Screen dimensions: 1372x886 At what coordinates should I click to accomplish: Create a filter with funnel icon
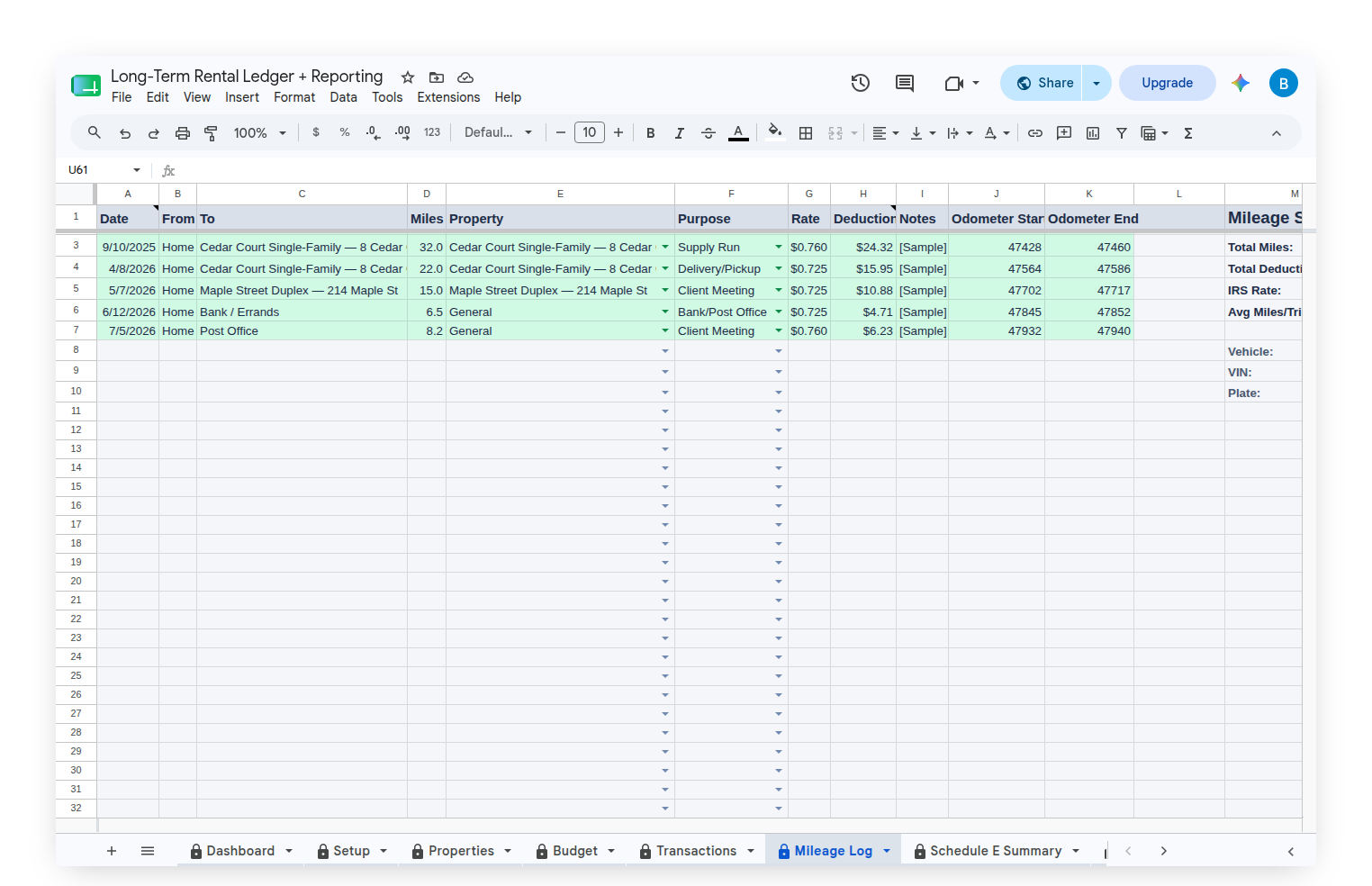click(x=1122, y=133)
